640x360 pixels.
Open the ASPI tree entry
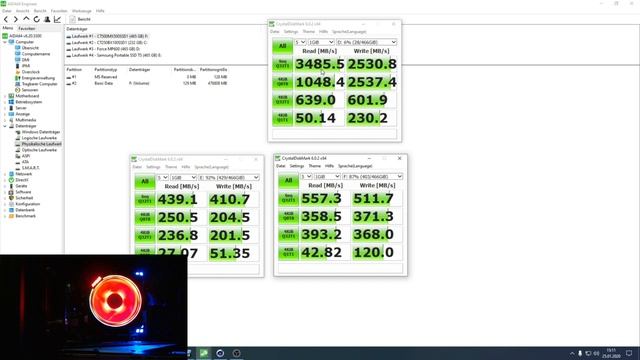[26, 156]
